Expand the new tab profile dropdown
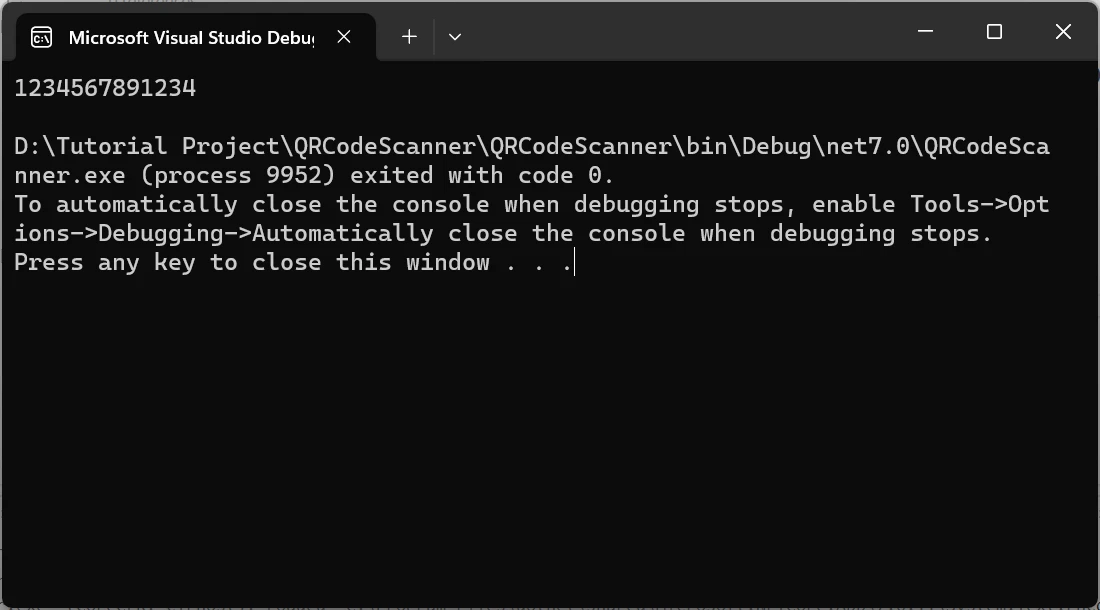Viewport: 1100px width, 610px height. point(455,37)
